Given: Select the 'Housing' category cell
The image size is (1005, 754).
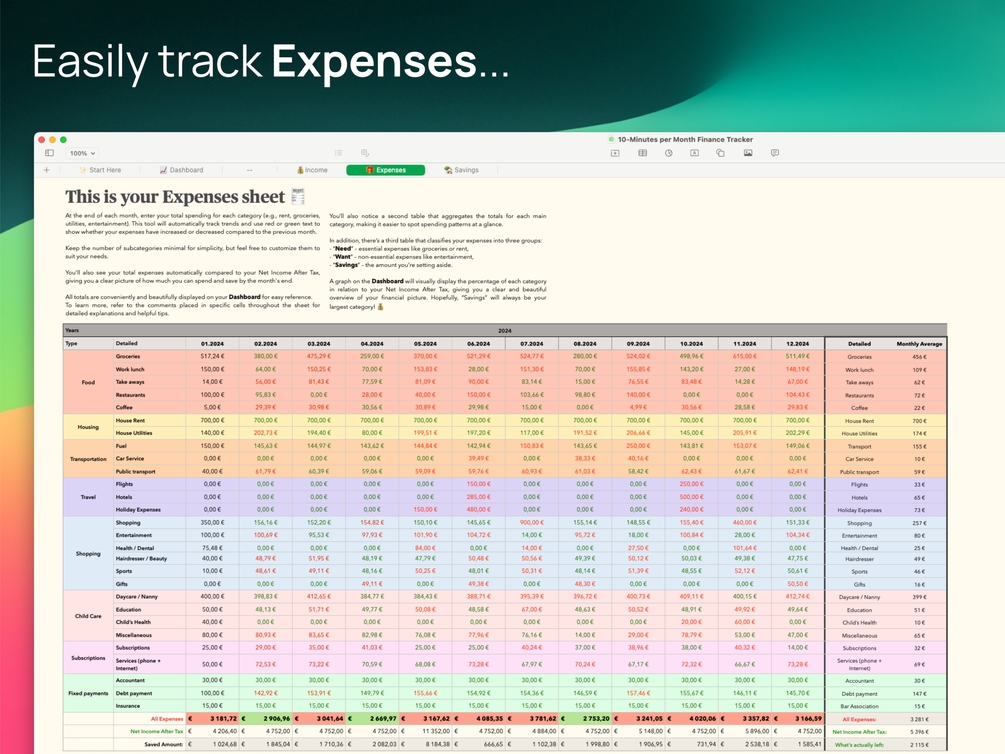Looking at the screenshot, I should click(88, 427).
